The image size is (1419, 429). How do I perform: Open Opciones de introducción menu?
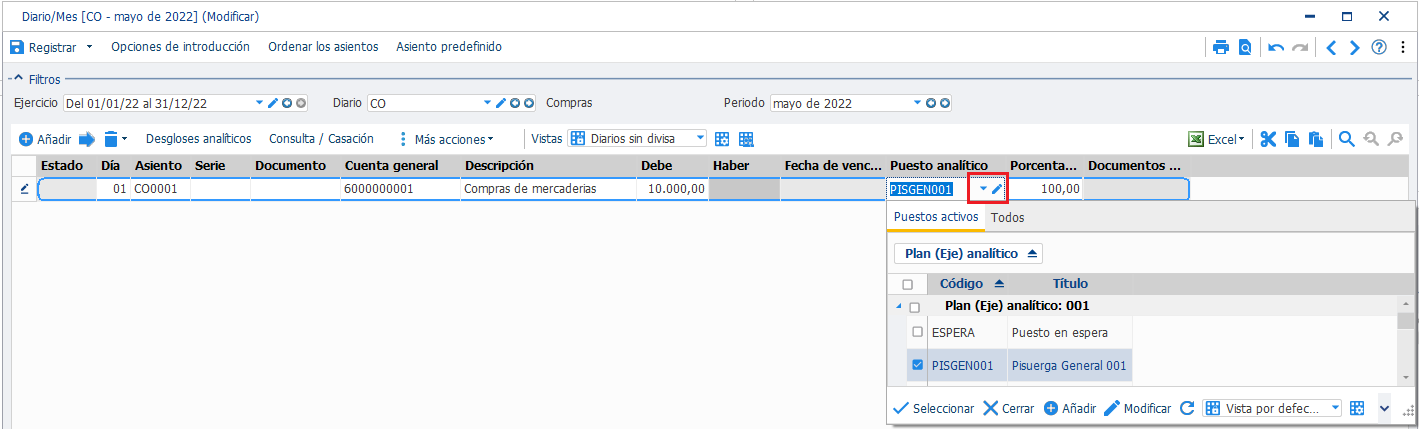click(180, 47)
